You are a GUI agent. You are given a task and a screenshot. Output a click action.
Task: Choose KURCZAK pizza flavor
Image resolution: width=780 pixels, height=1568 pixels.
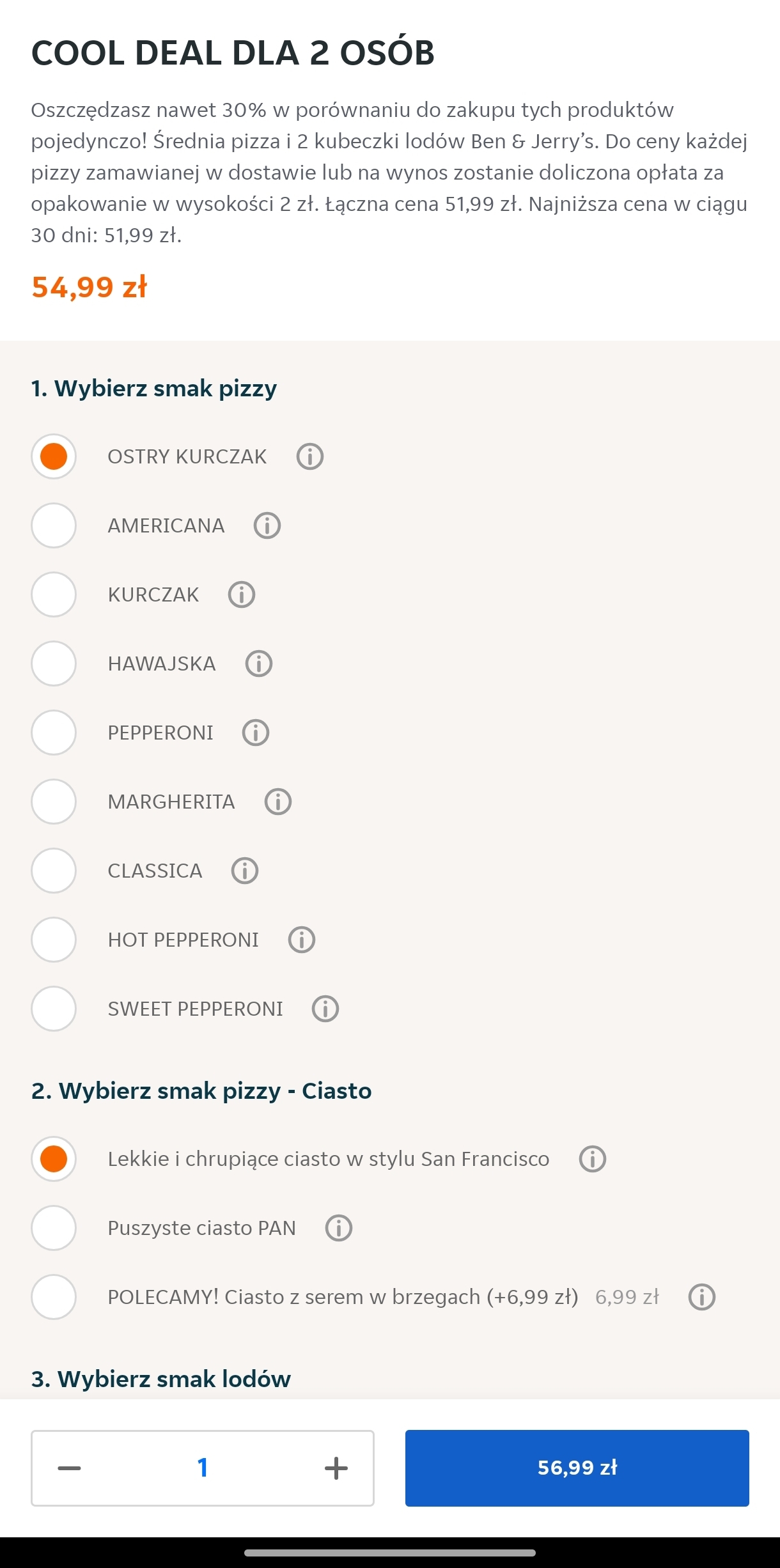[x=54, y=594]
